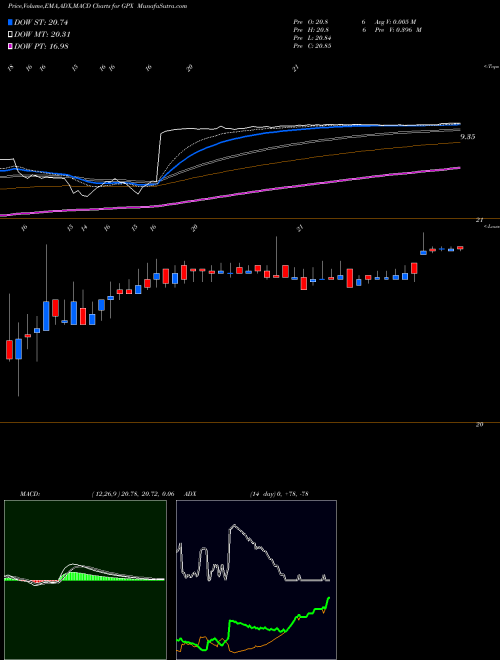
Task: Click the MACD panel title
Action: point(30,494)
